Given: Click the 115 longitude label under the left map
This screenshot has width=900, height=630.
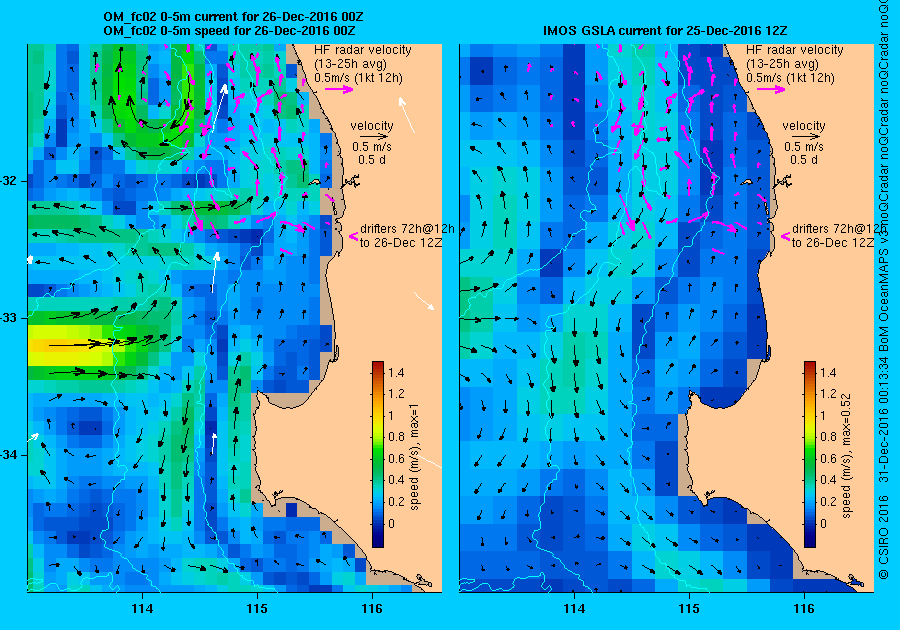Looking at the screenshot, I should 257,609.
